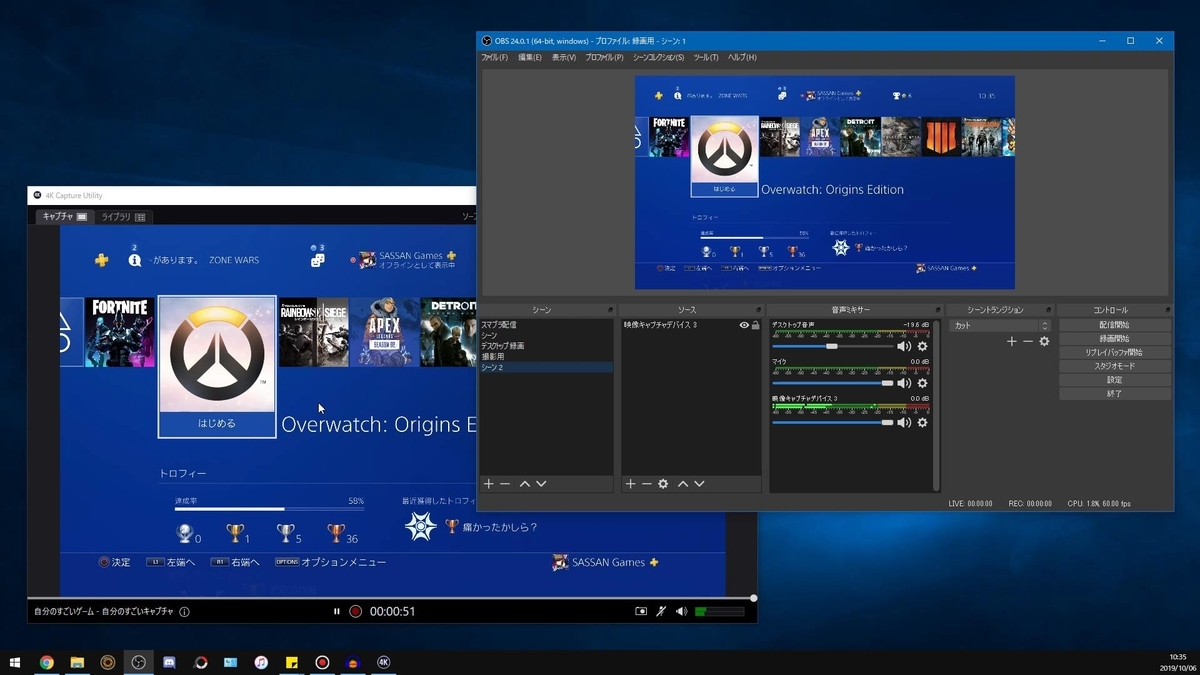Screen dimensions: 1200x675
Task: Add a new source with the plus icon
Action: coord(630,484)
